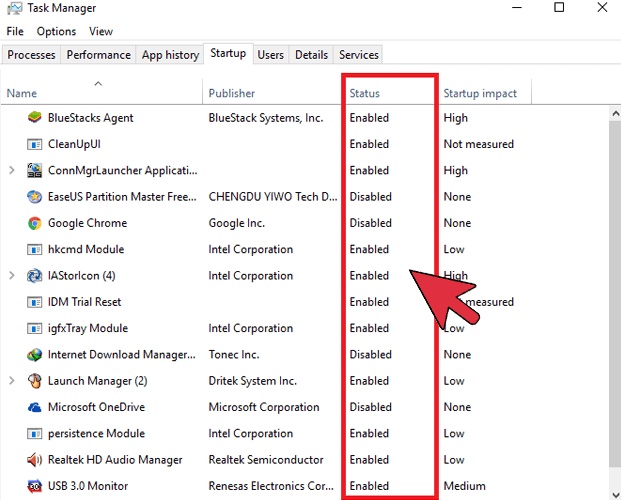Screen dimensions: 621x500
Task: Select the Microsoft OneDrive row name
Action: pos(96,407)
